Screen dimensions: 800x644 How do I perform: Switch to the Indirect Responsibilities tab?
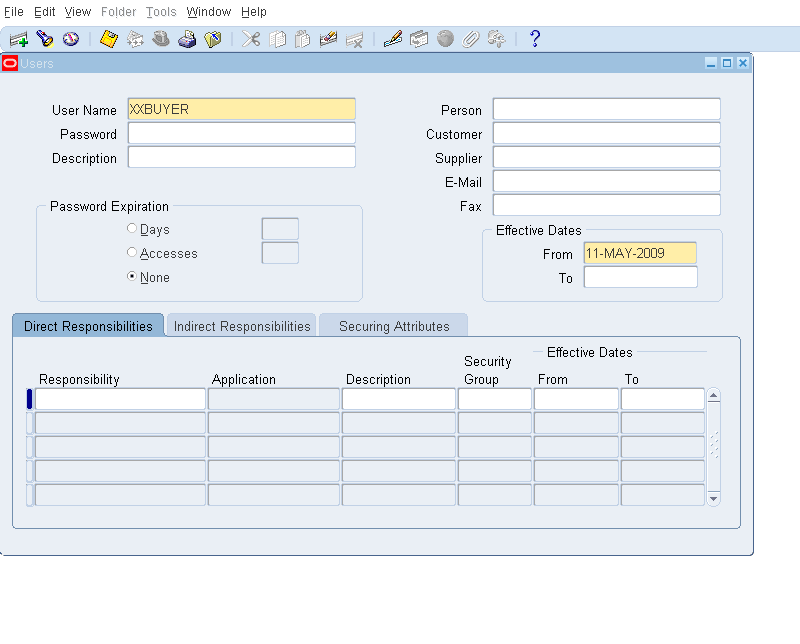239,325
